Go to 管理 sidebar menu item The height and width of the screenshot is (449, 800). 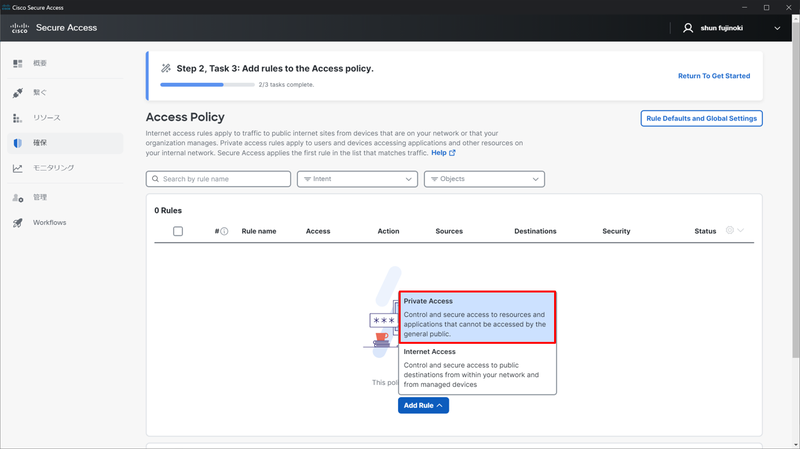coord(65,197)
